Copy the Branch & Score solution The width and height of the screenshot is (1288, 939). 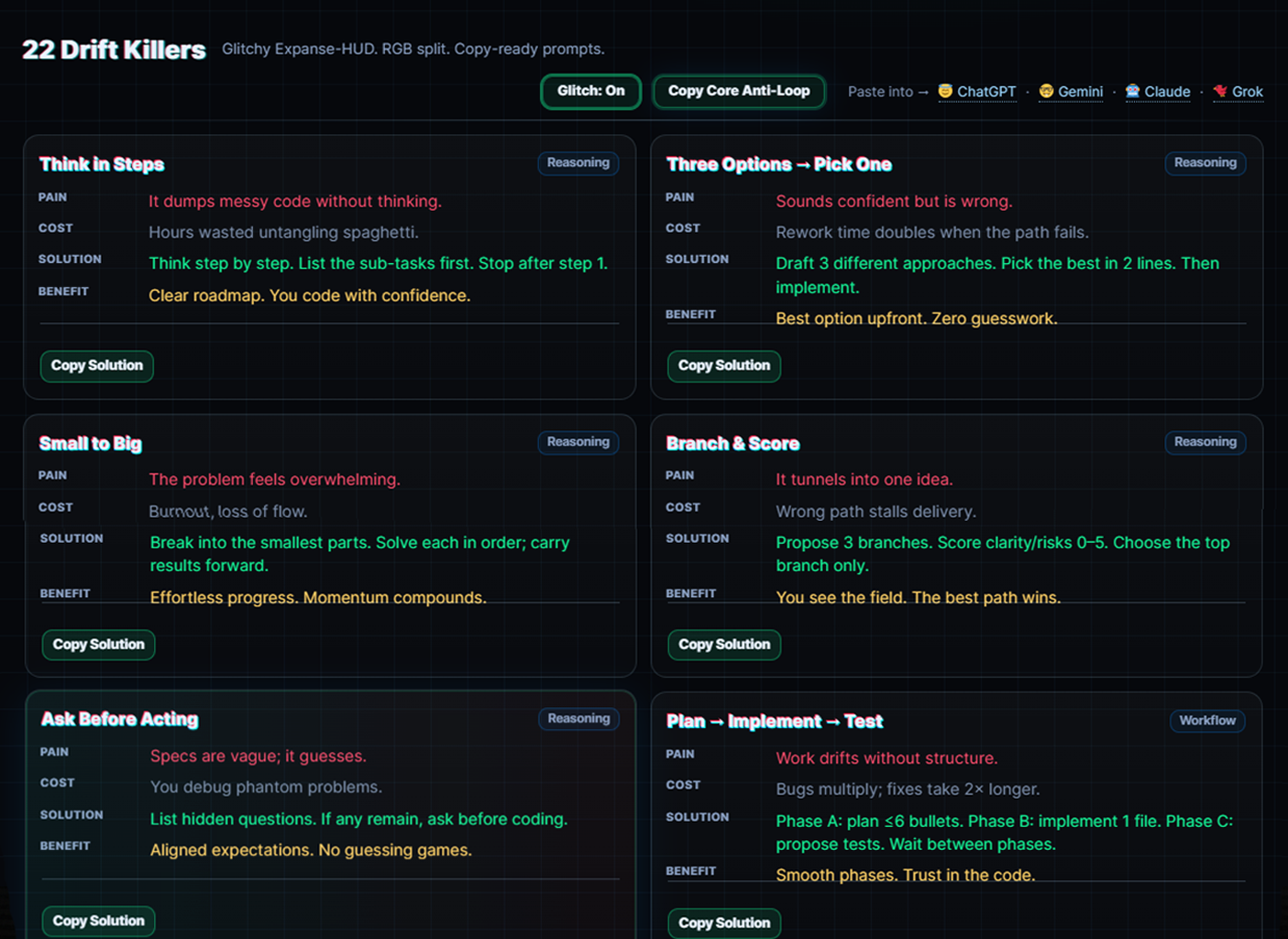click(723, 645)
